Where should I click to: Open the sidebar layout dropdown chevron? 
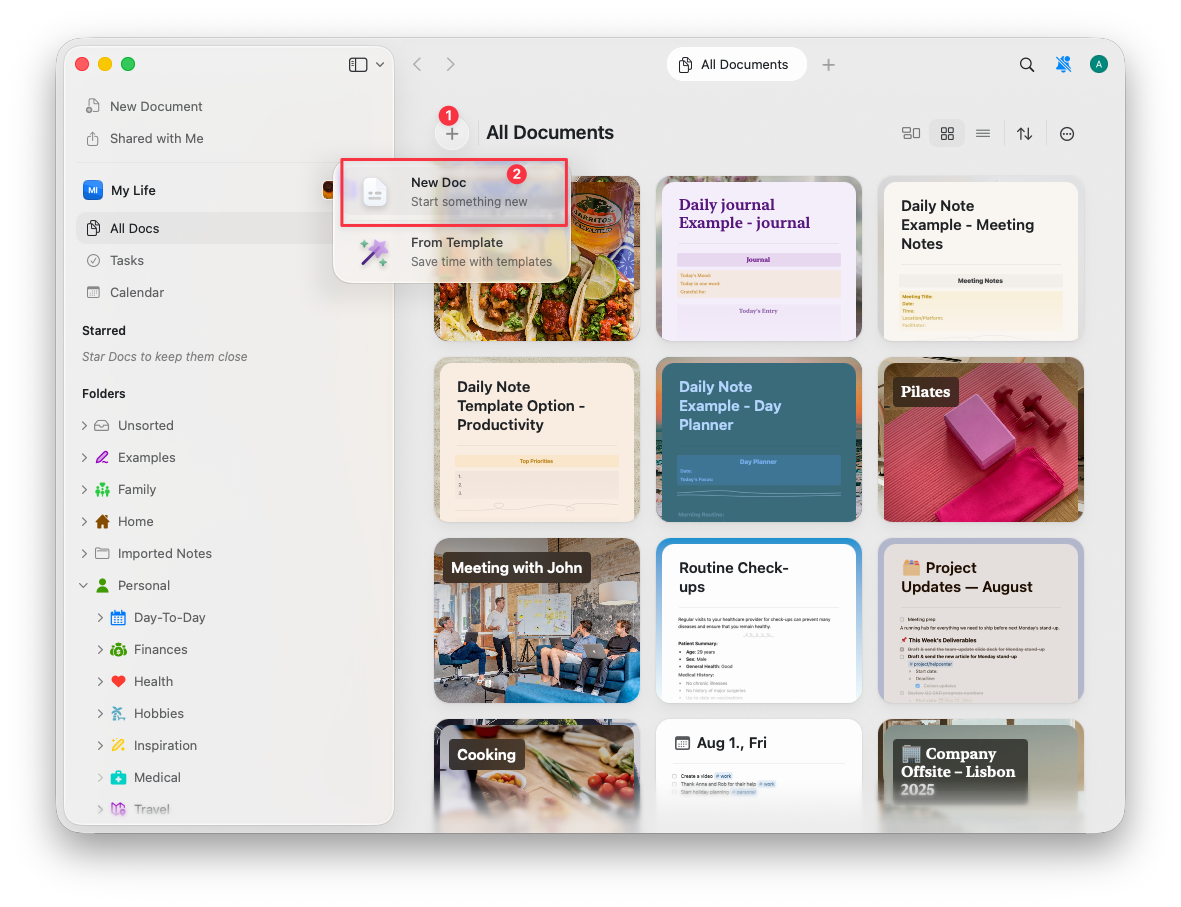click(378, 63)
